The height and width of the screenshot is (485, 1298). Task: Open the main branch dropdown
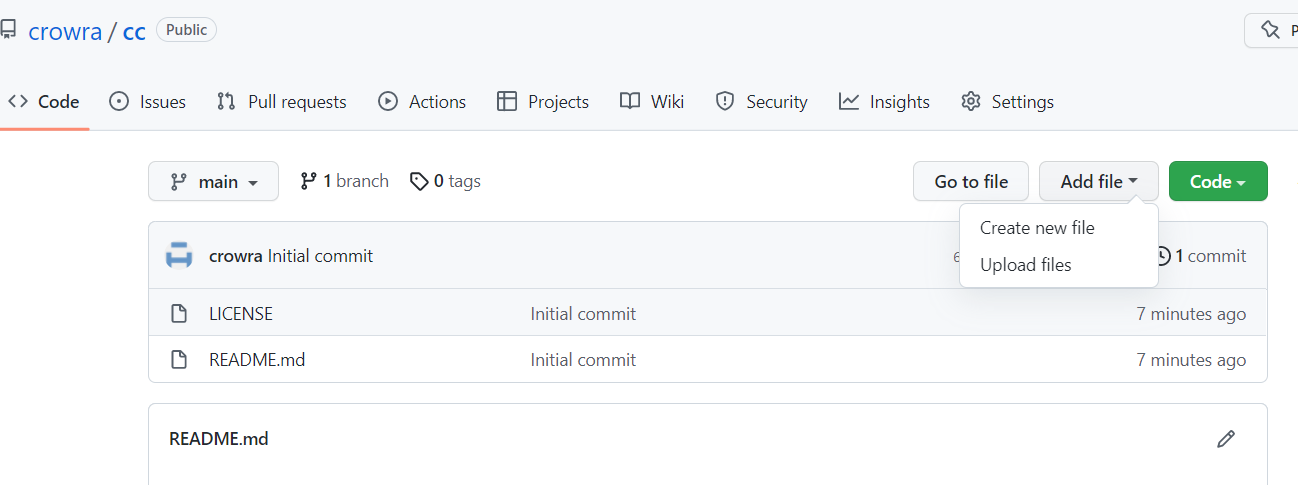[213, 182]
